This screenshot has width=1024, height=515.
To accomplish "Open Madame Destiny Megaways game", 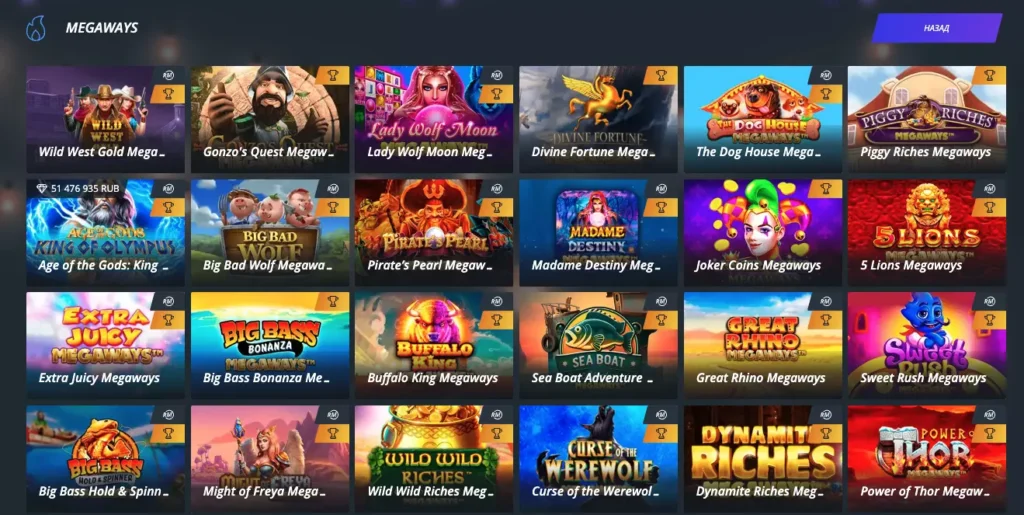I will coord(598,233).
